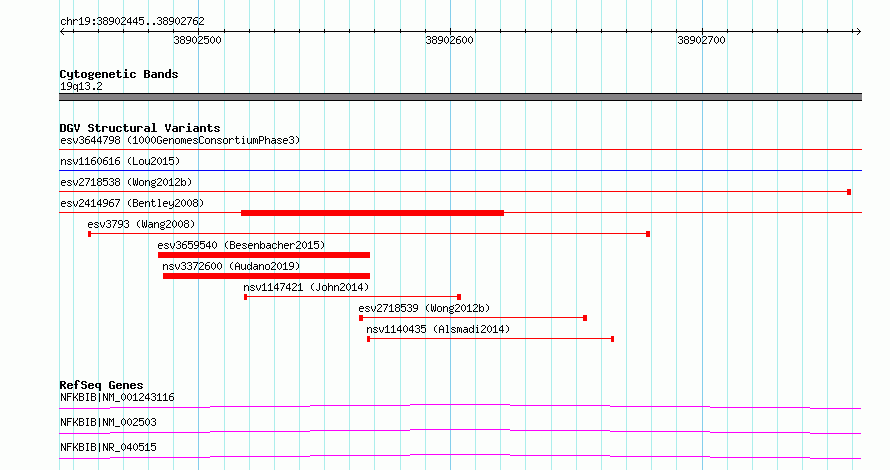Click the 38902700 ruler position label
The width and height of the screenshot is (890, 470).
702,40
